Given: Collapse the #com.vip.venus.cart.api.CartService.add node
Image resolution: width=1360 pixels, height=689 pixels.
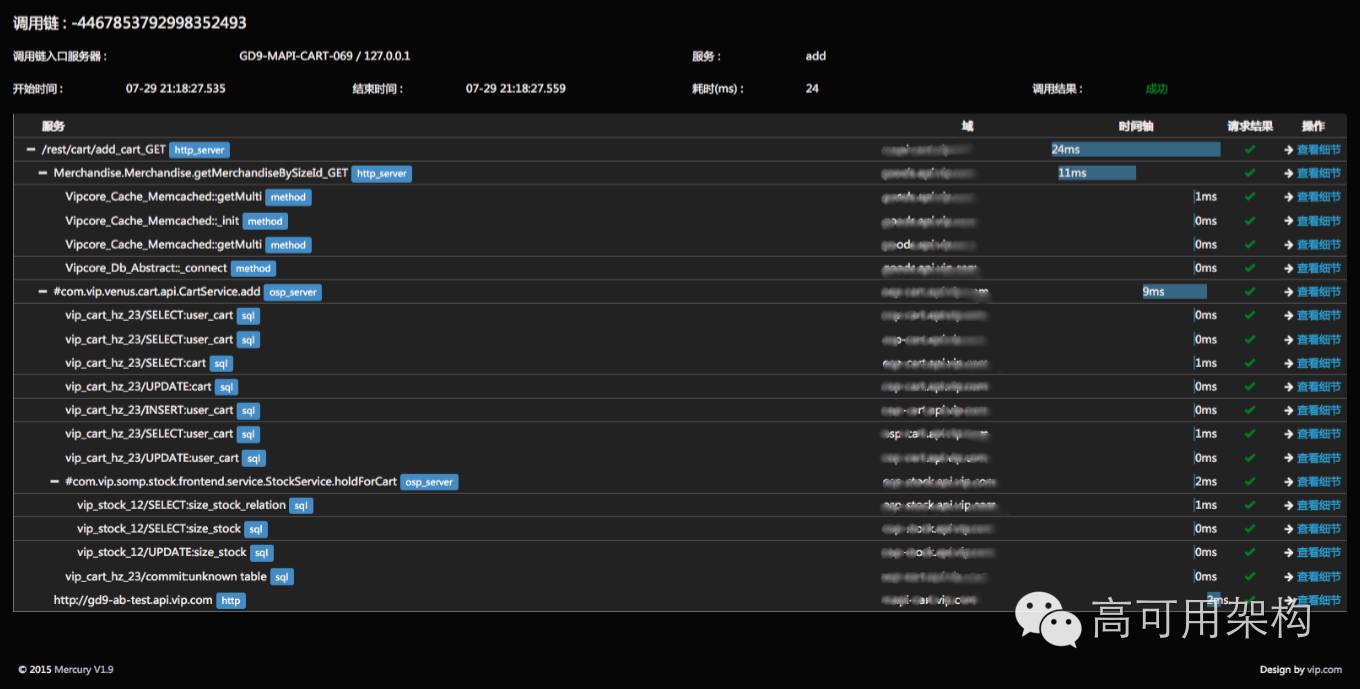Looking at the screenshot, I should pos(43,292).
